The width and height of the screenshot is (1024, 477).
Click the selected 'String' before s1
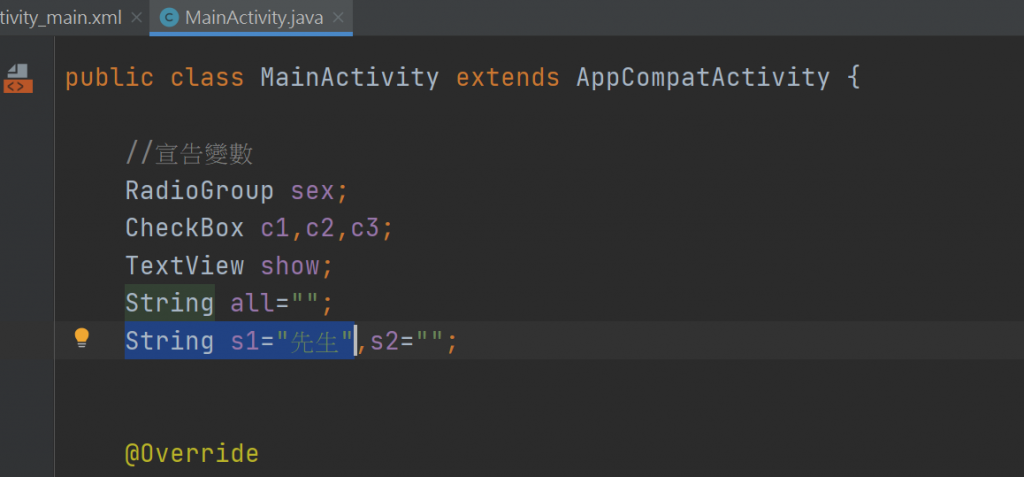[169, 341]
